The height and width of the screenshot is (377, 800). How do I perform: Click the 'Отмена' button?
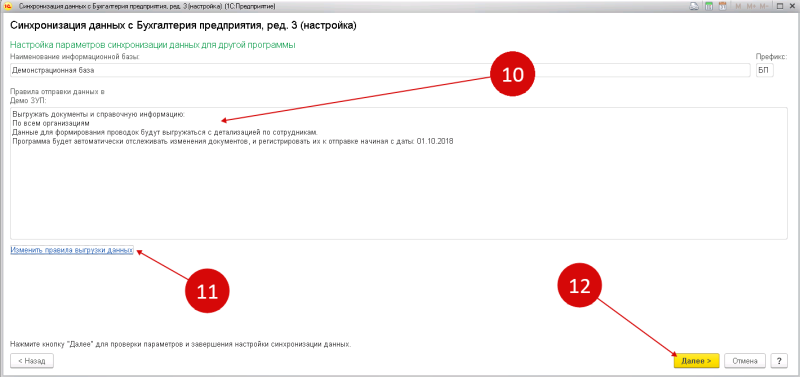tap(745, 361)
